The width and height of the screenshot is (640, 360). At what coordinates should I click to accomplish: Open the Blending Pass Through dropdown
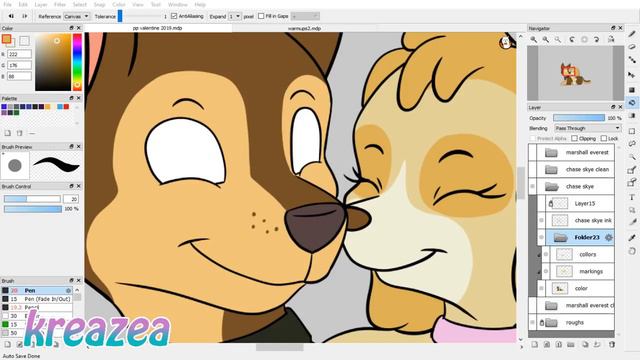point(587,128)
